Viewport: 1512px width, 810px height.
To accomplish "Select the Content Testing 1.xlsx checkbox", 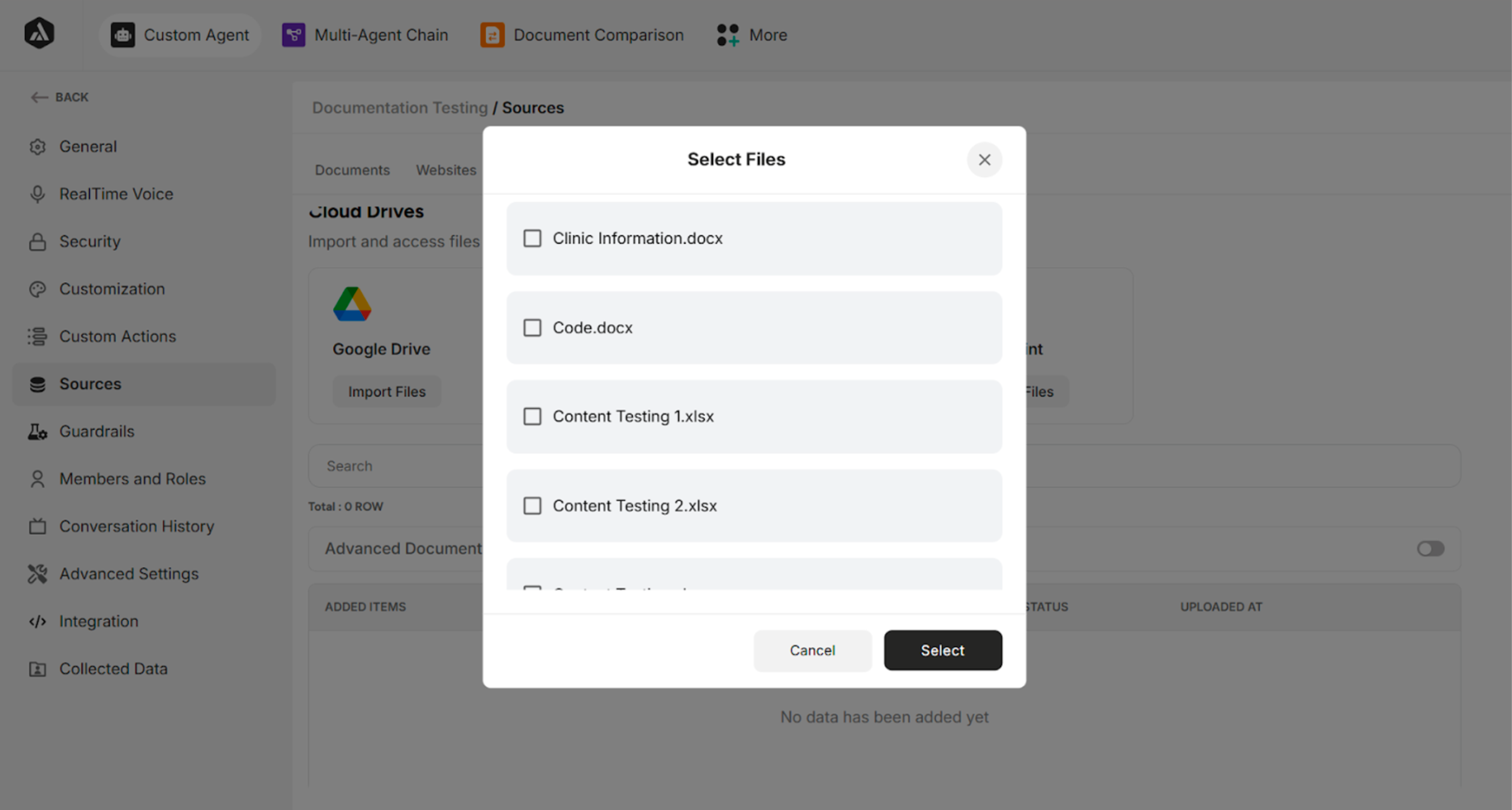I will click(532, 417).
